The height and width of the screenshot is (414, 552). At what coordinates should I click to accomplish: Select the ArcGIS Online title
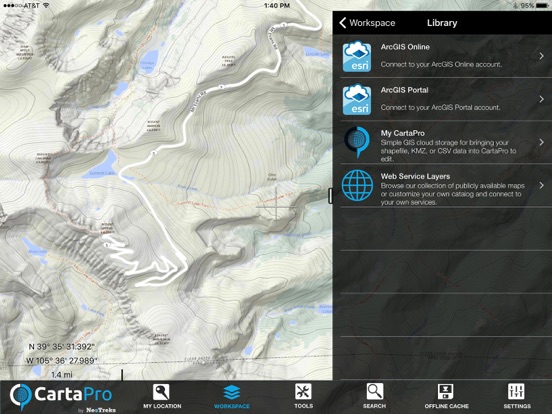coord(405,47)
